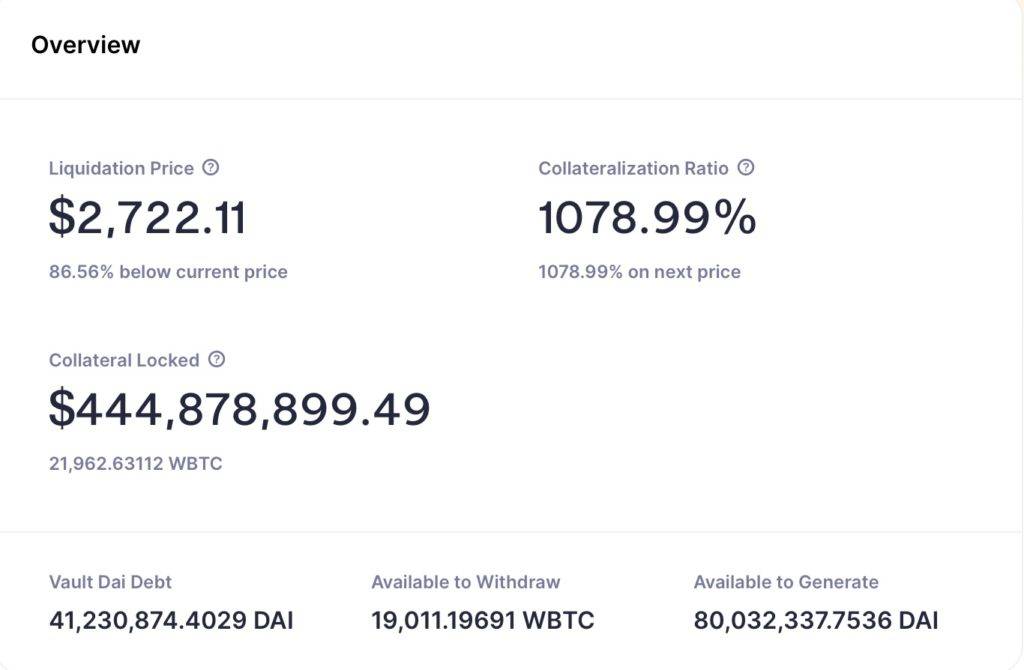1024x670 pixels.
Task: Click the 21,962.63112 WBTC text
Action: 136,463
